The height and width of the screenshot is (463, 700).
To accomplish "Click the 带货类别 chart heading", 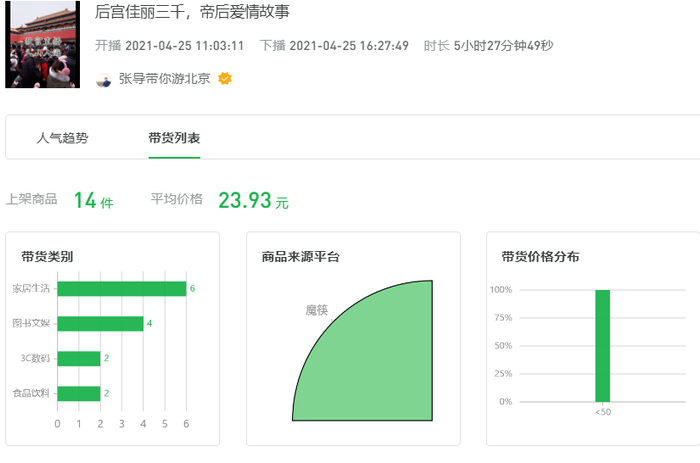I will pyautogui.click(x=47, y=257).
